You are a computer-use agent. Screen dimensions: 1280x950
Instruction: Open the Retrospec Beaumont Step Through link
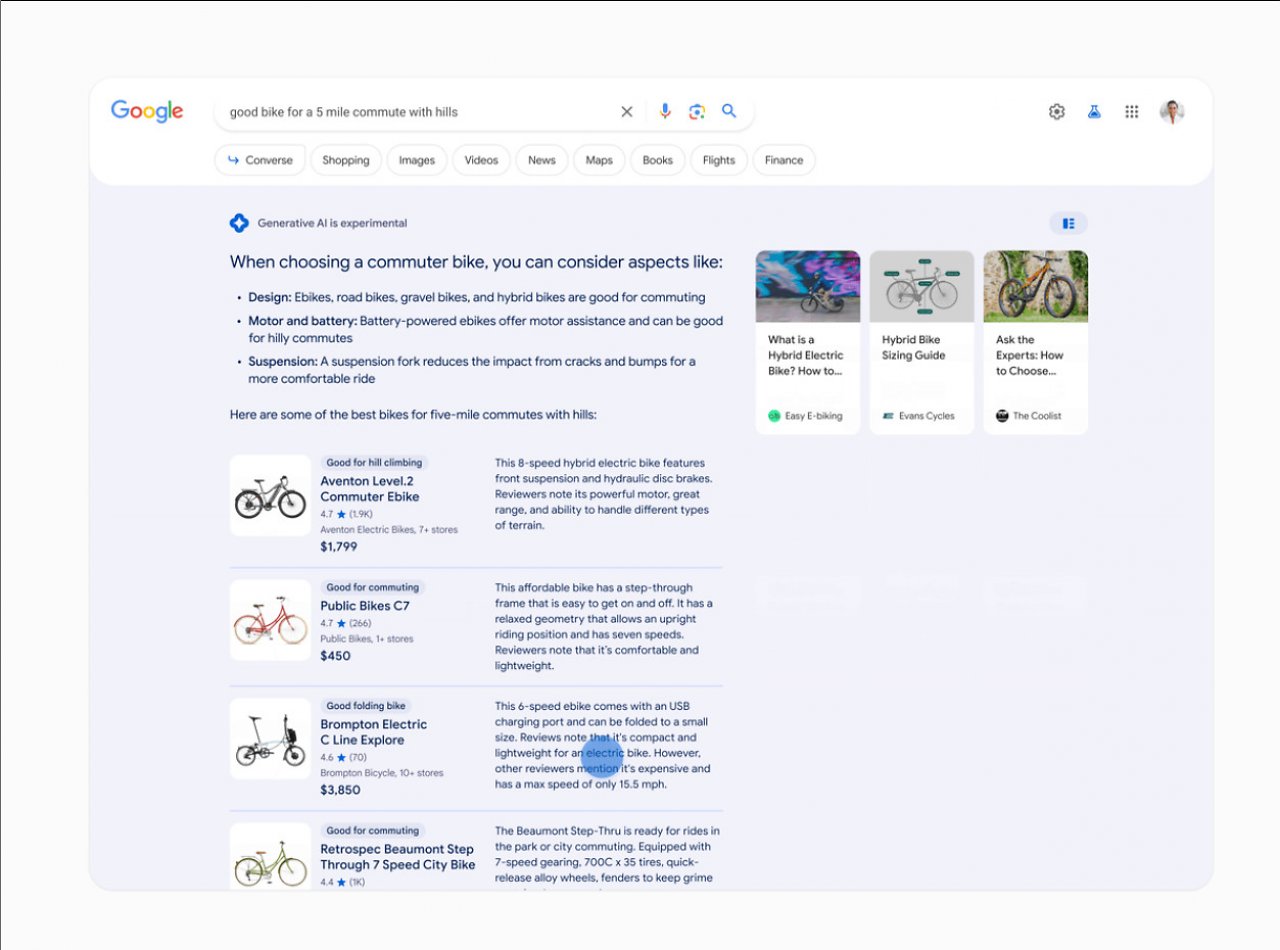pyautogui.click(x=398, y=857)
